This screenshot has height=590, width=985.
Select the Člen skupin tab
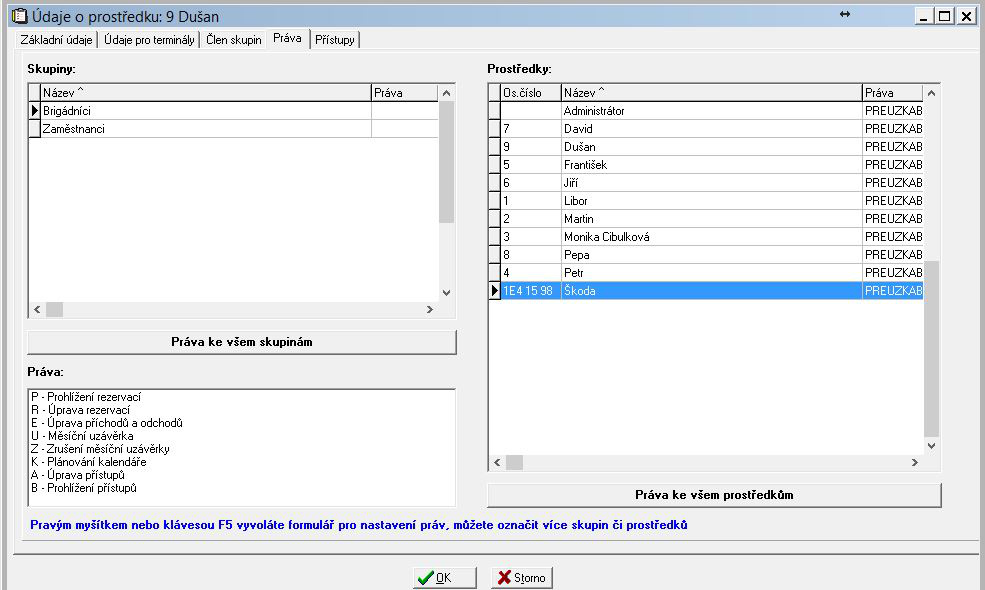[x=234, y=40]
